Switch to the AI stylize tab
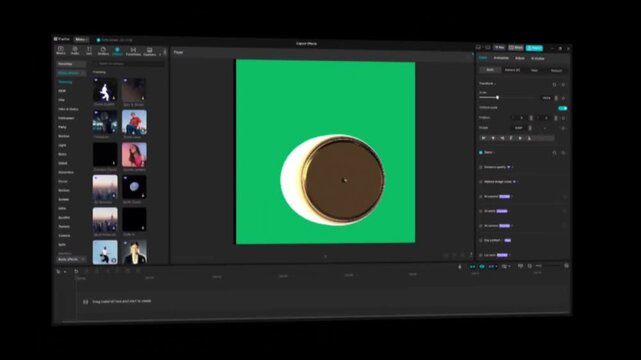This screenshot has width=641, height=360. (538, 59)
